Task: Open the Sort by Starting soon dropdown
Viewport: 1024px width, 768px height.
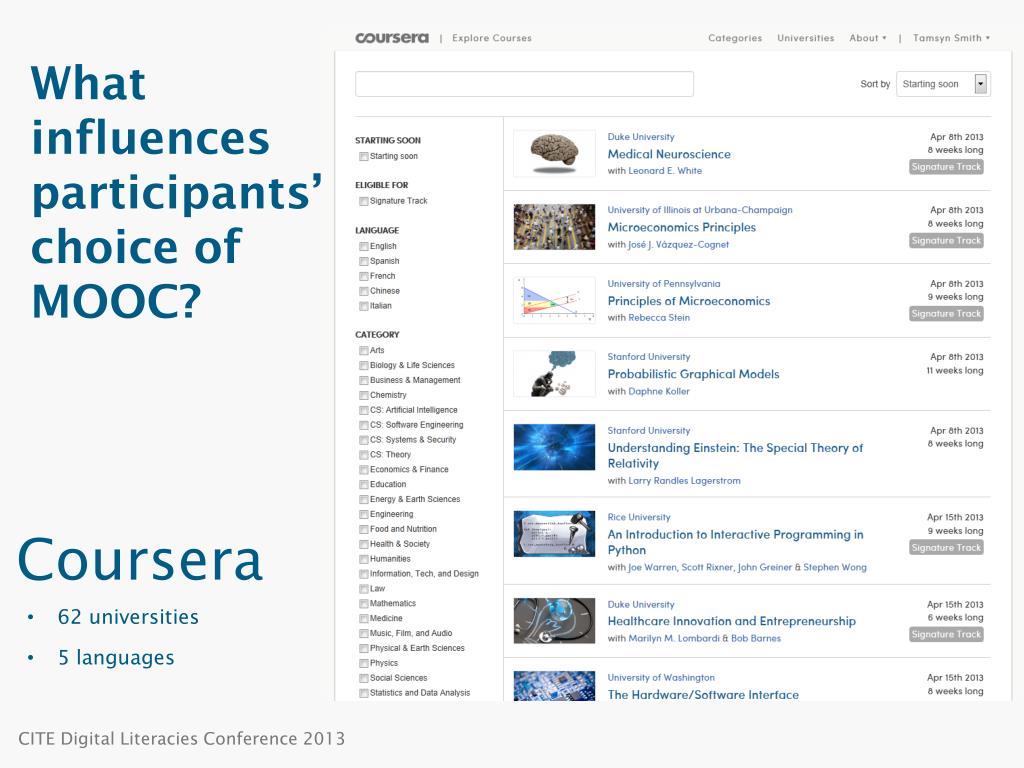Action: (943, 84)
